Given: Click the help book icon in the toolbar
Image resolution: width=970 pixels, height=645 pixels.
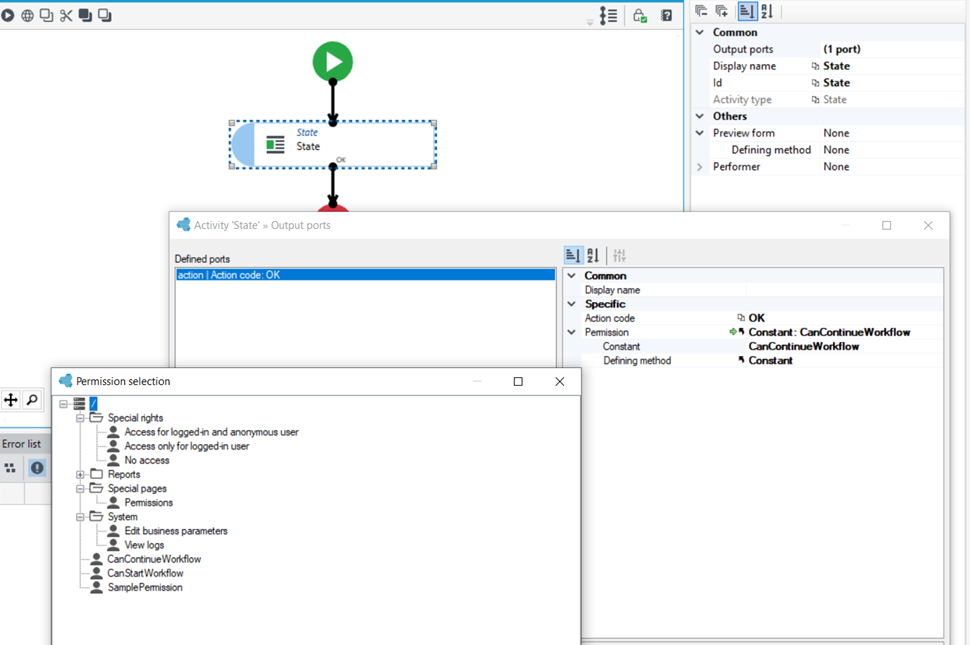Looking at the screenshot, I should tap(666, 15).
